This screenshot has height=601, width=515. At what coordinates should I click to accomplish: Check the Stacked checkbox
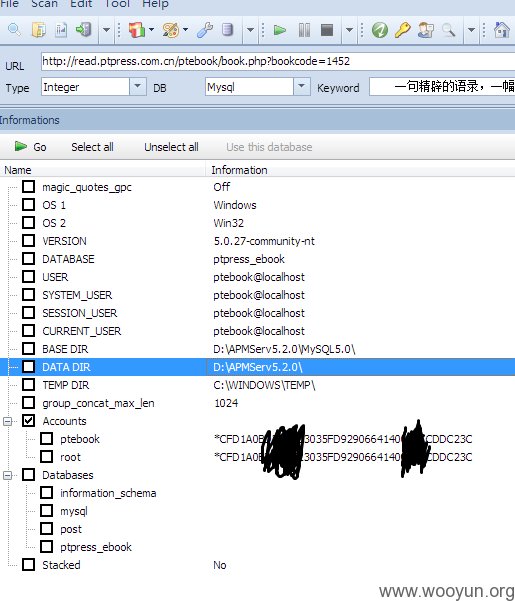point(28,565)
